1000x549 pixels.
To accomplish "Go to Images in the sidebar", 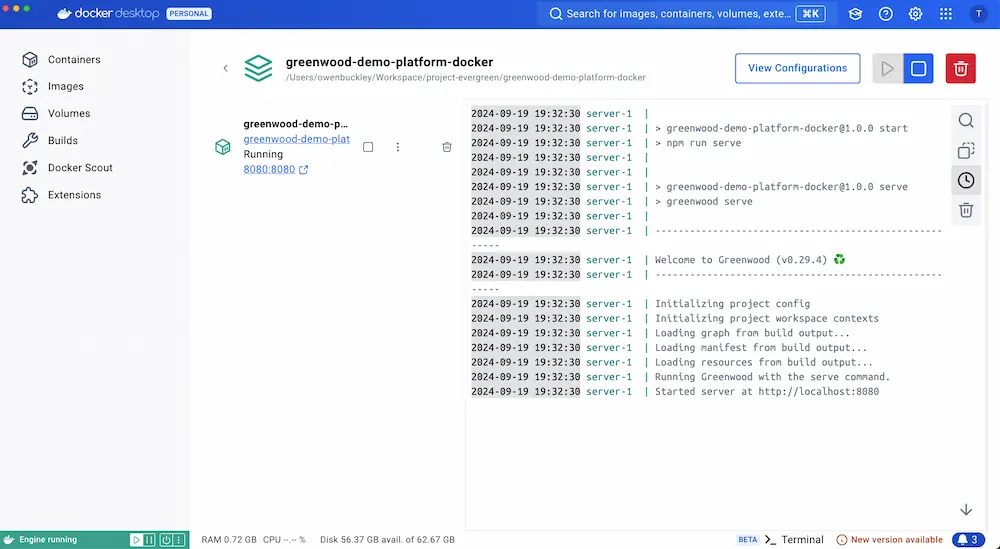I will click(x=65, y=87).
